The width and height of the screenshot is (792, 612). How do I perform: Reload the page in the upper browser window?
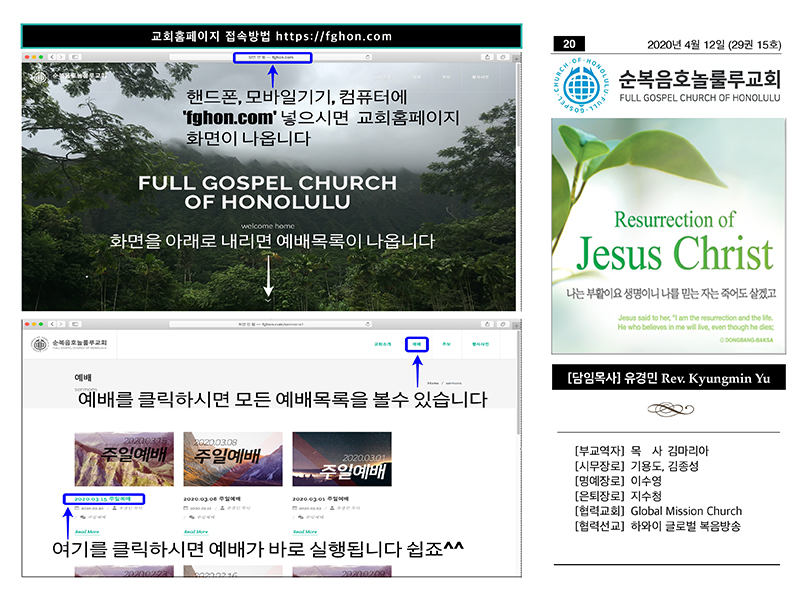pos(368,57)
